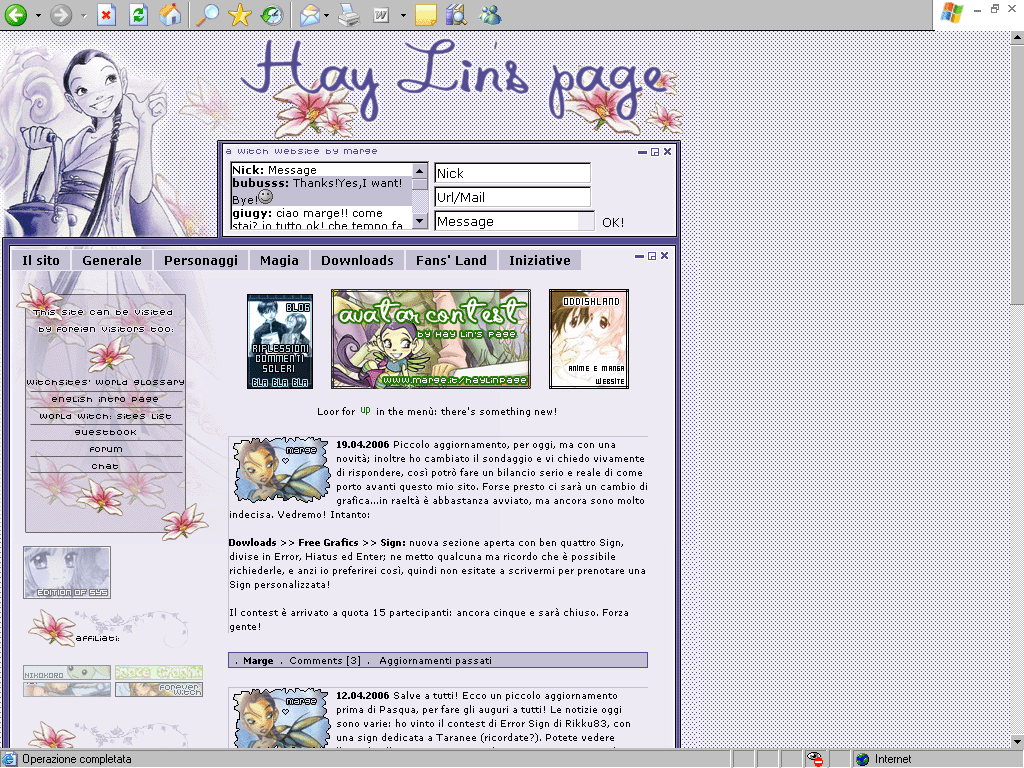Refresh the page with green arrows icon
1024x768 pixels.
tap(138, 14)
